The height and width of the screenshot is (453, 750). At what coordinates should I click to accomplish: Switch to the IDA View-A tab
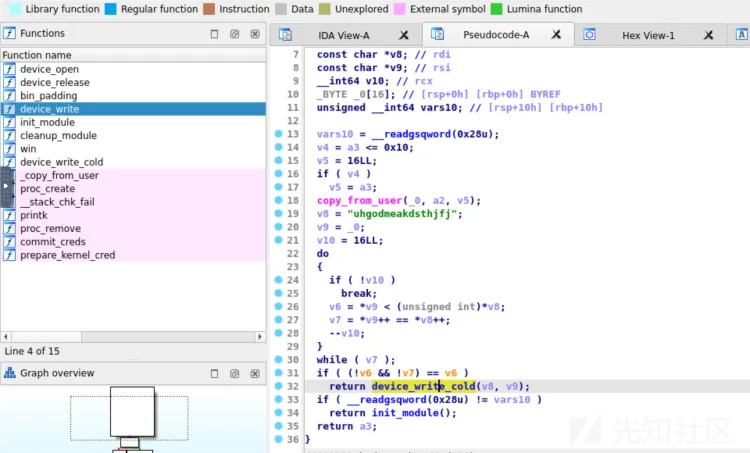click(343, 35)
